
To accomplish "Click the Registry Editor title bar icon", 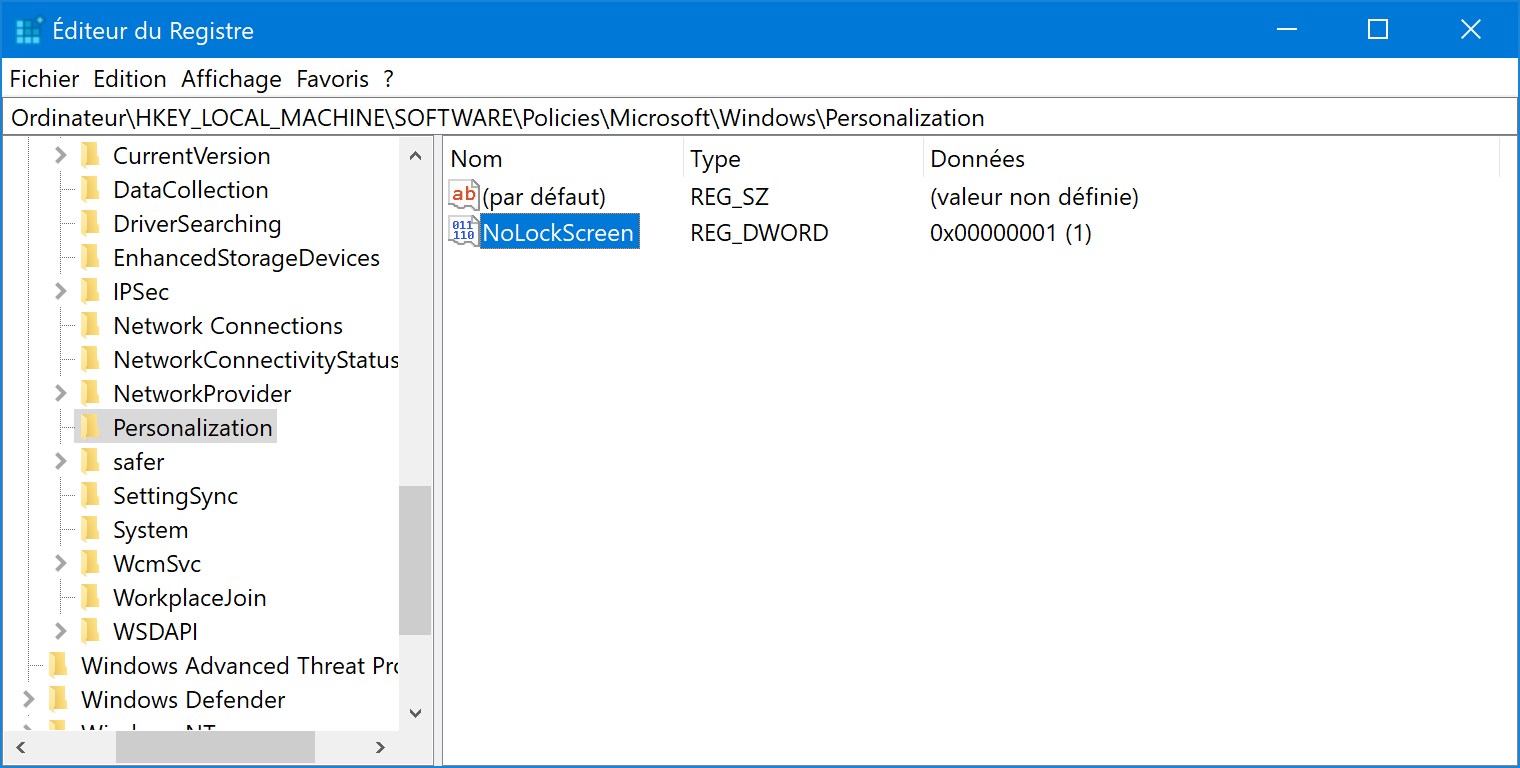I will pos(29,31).
